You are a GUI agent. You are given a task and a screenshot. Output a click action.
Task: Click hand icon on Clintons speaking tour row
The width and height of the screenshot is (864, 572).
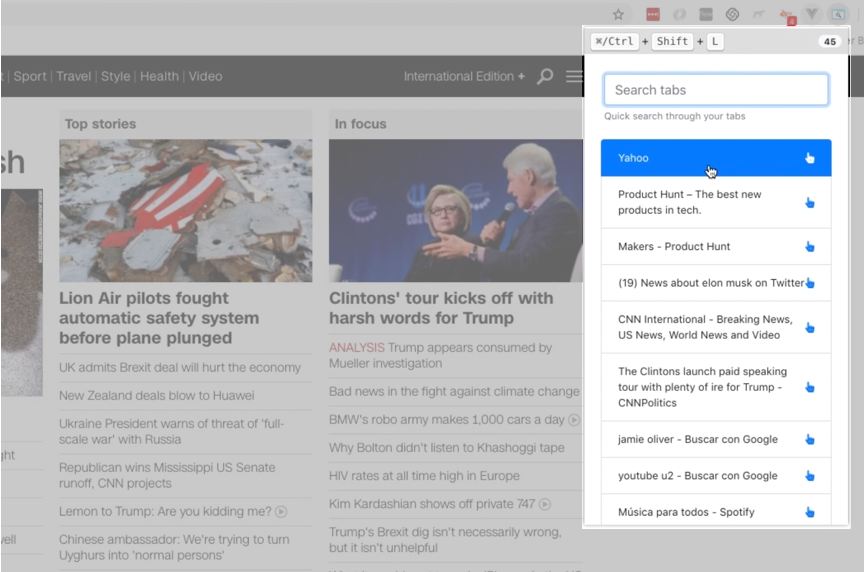click(x=809, y=387)
